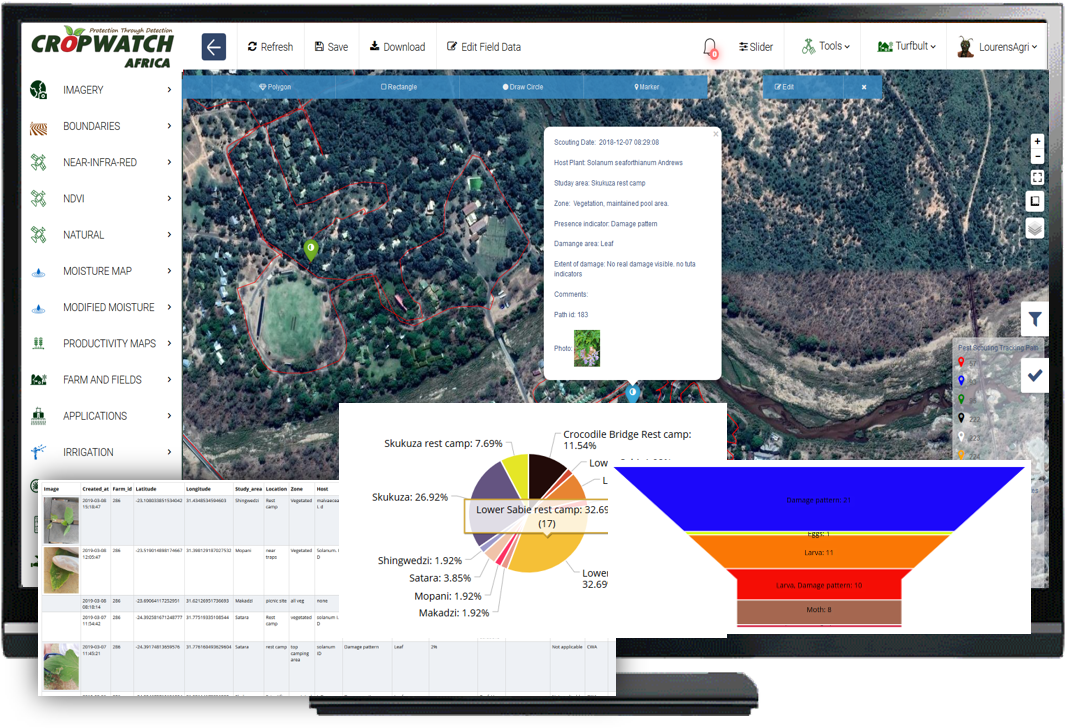Open the Mopani row leaf thumbnail
The width and height of the screenshot is (1066, 728).
pyautogui.click(x=61, y=570)
